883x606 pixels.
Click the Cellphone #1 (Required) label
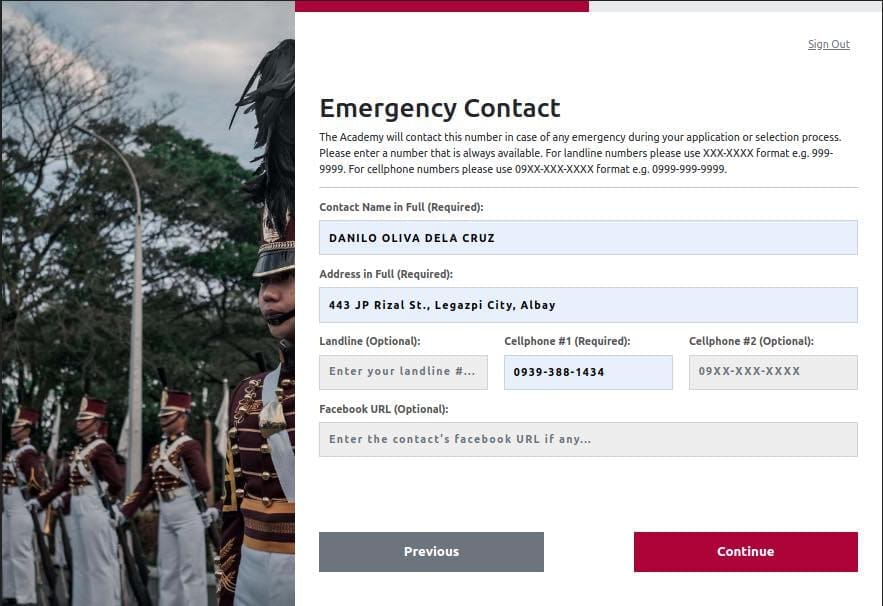point(567,341)
